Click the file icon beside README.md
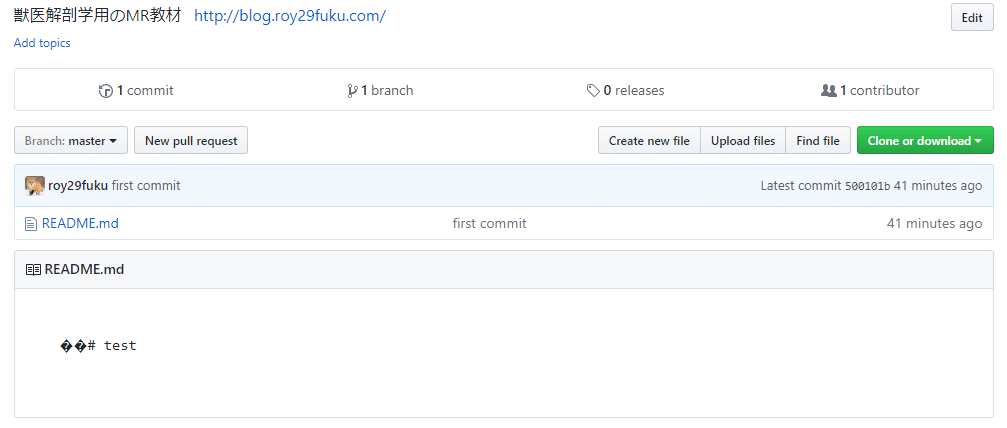Viewport: 1007px width, 428px height. (x=30, y=224)
